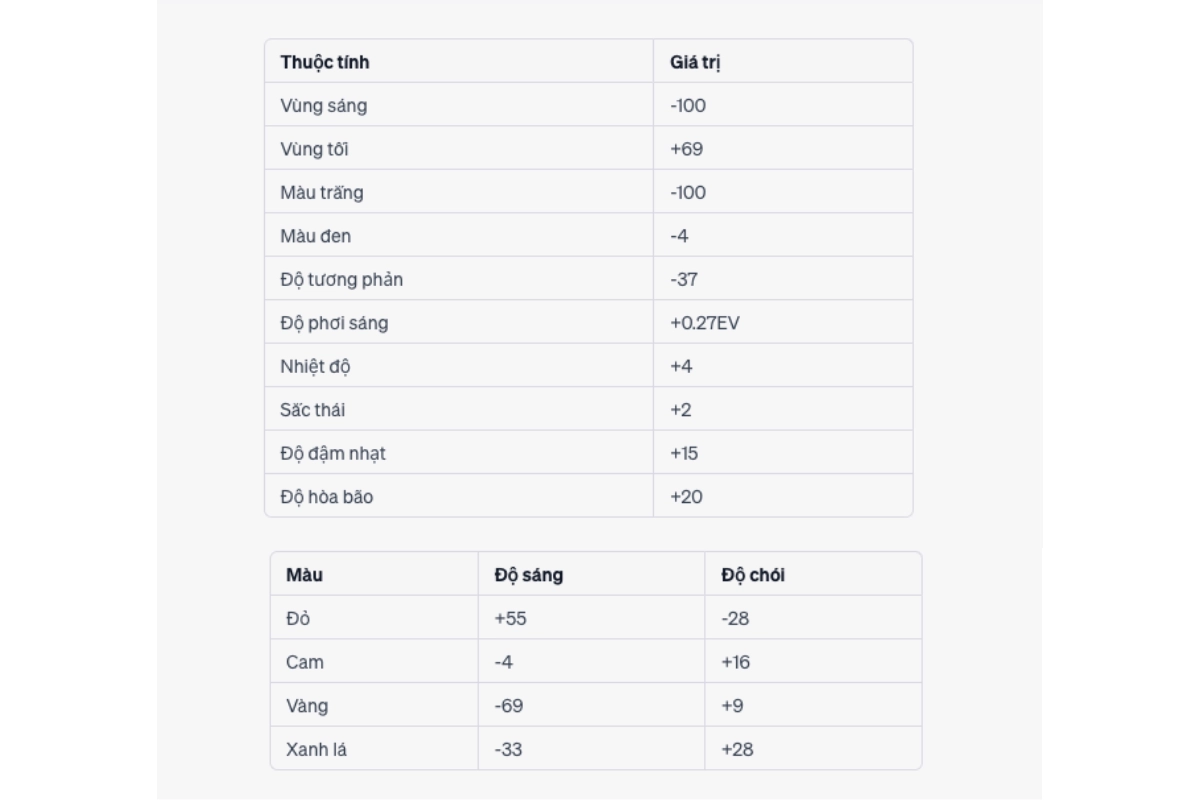Select the "Độ đậm nhạt" row label
The image size is (1200, 800).
(x=333, y=454)
